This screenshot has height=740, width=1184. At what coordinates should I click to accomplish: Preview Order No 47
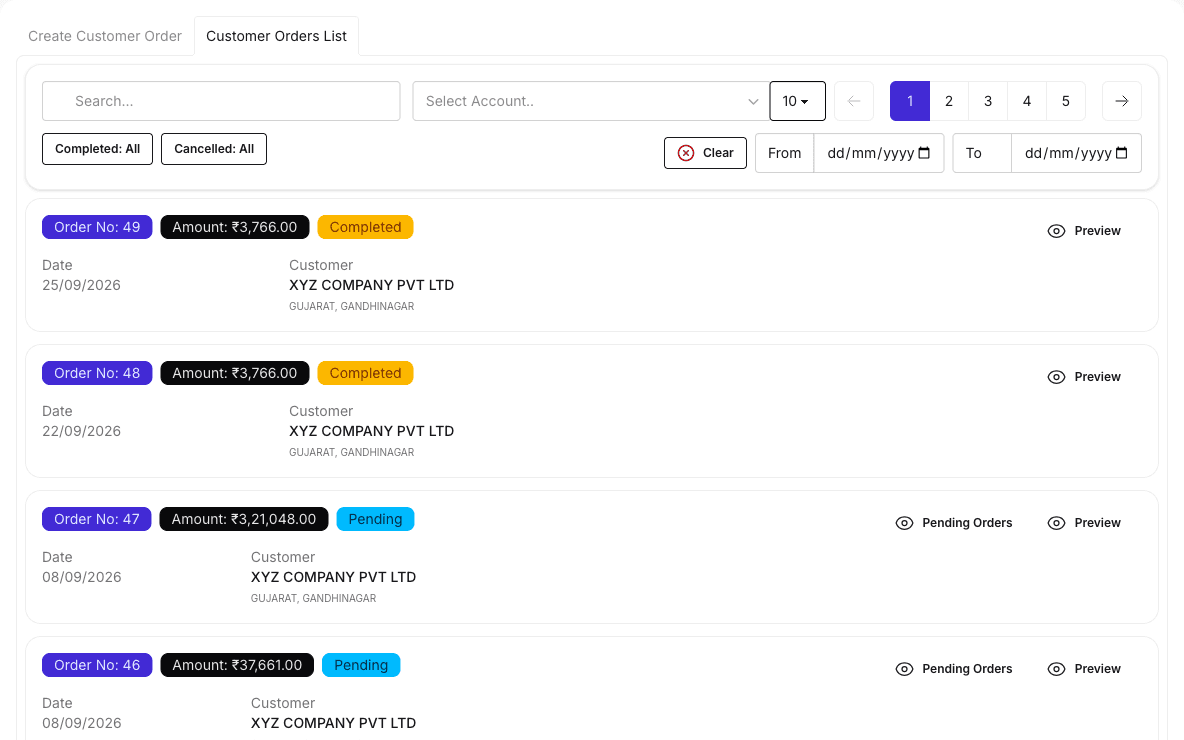point(1084,523)
